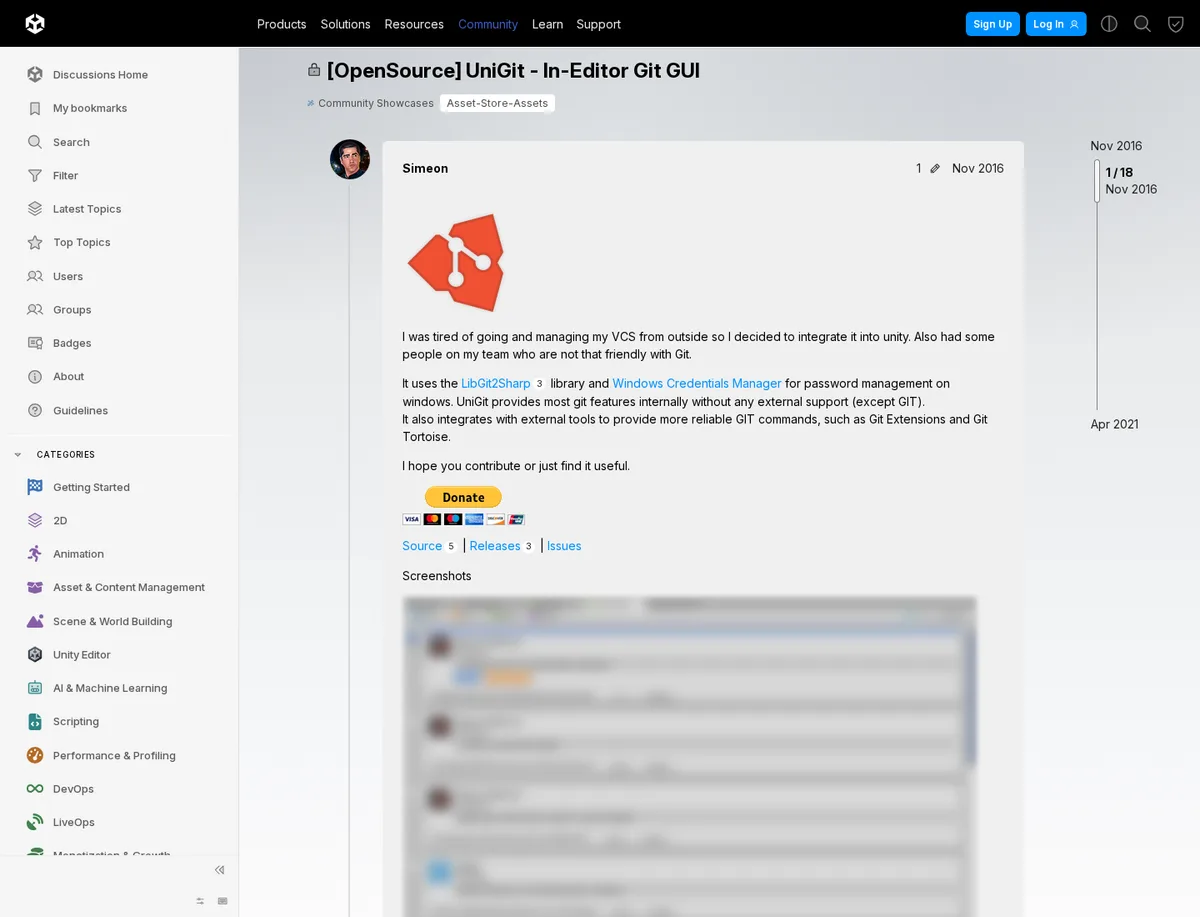This screenshot has width=1200, height=917.
Task: Click the DevOps infinity icon
Action: coord(35,788)
